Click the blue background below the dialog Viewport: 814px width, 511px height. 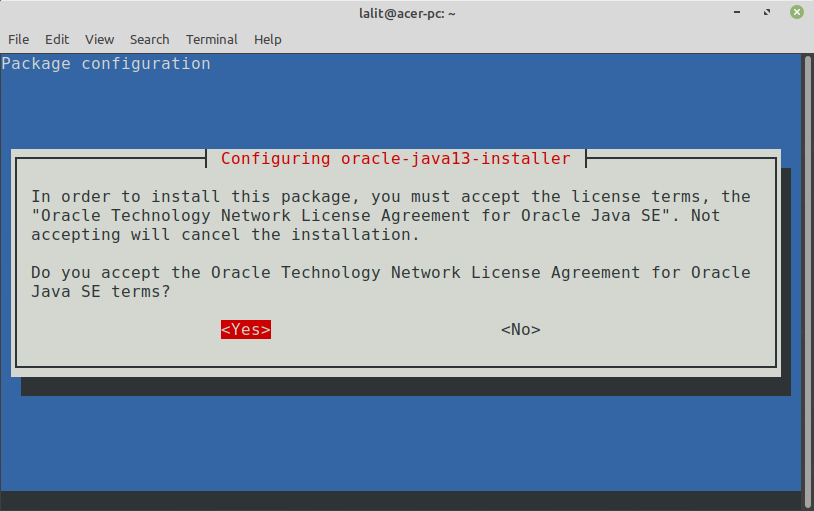400,443
